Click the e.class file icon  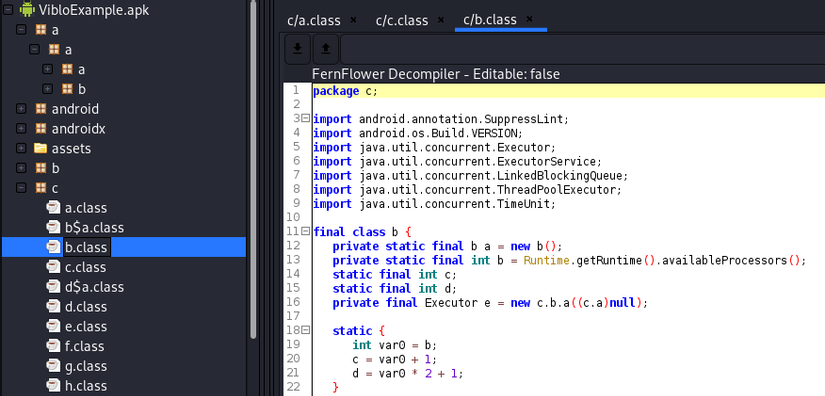click(x=53, y=326)
